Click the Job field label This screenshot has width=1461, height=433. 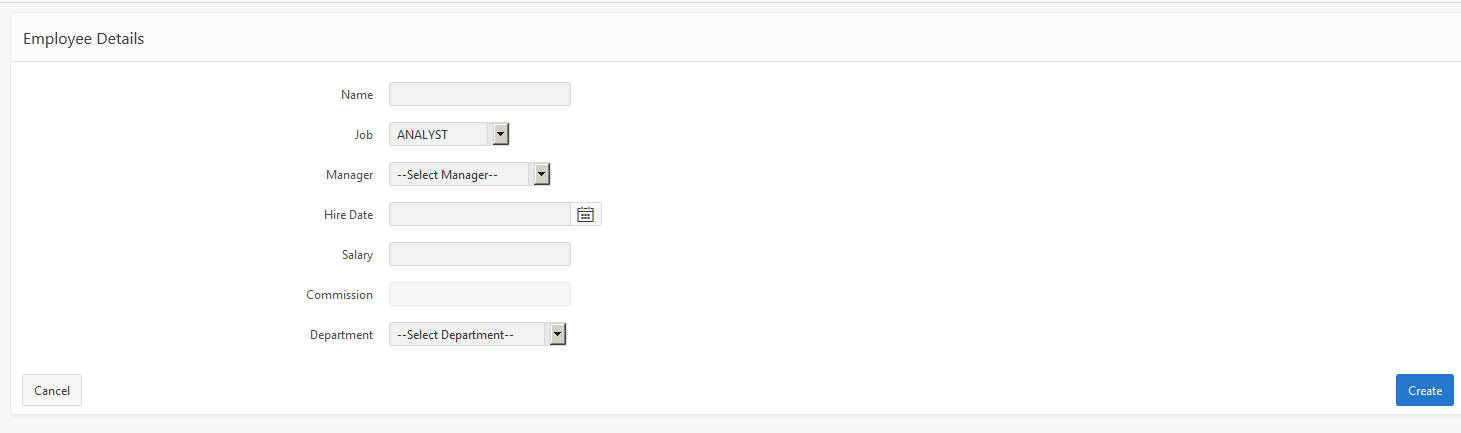(x=364, y=135)
